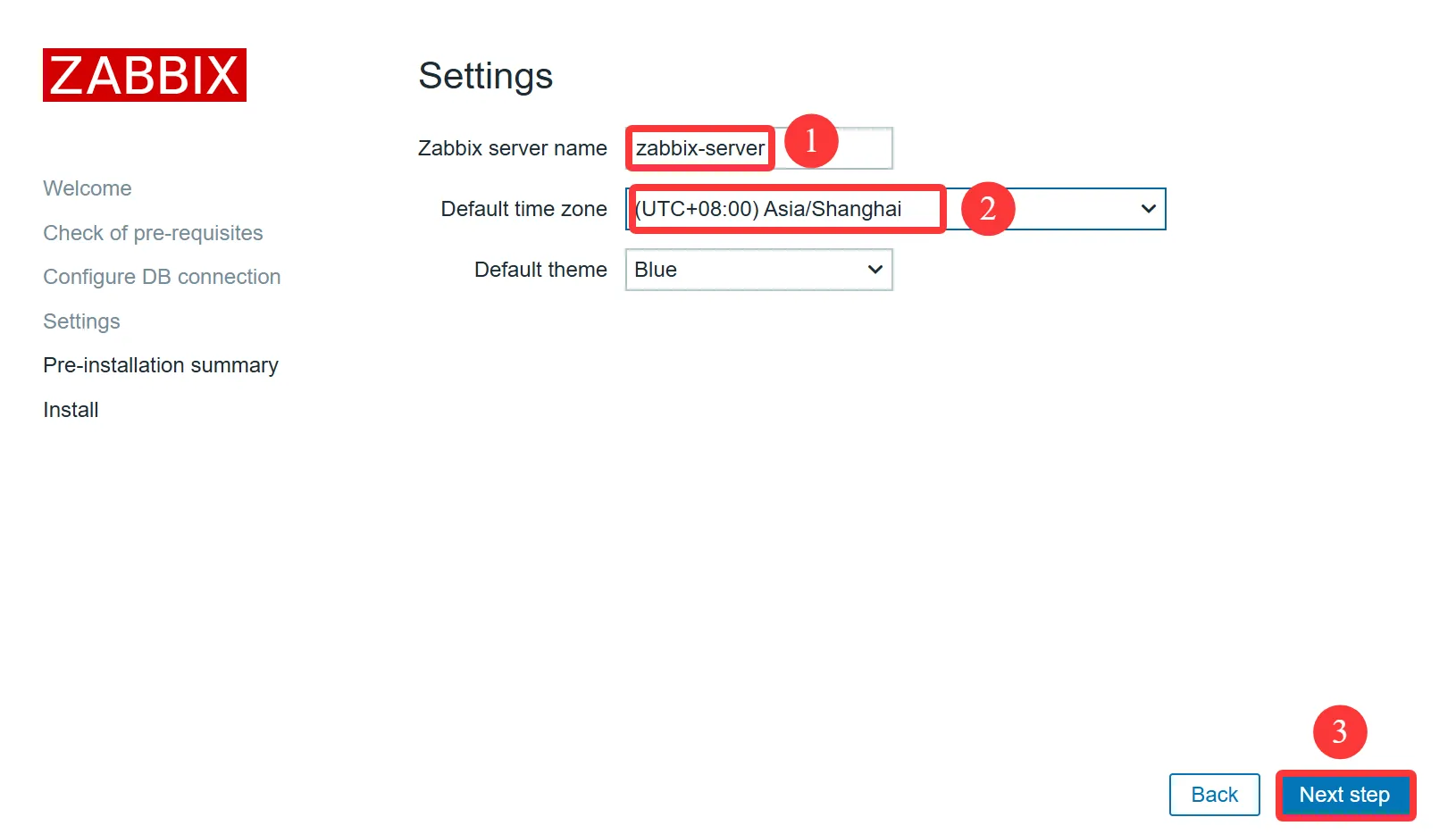Go to the Welcome step in sidebar
Viewport: 1456px width, 834px height.
click(88, 188)
